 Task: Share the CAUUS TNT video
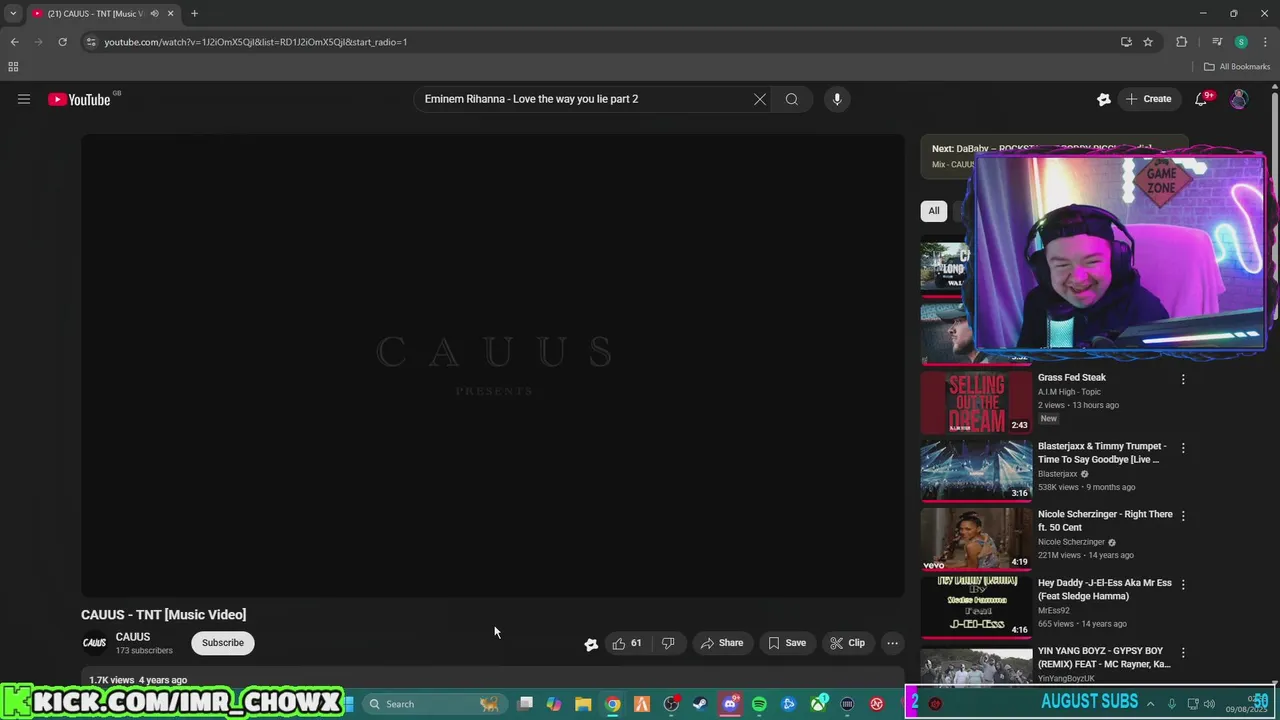click(x=722, y=643)
